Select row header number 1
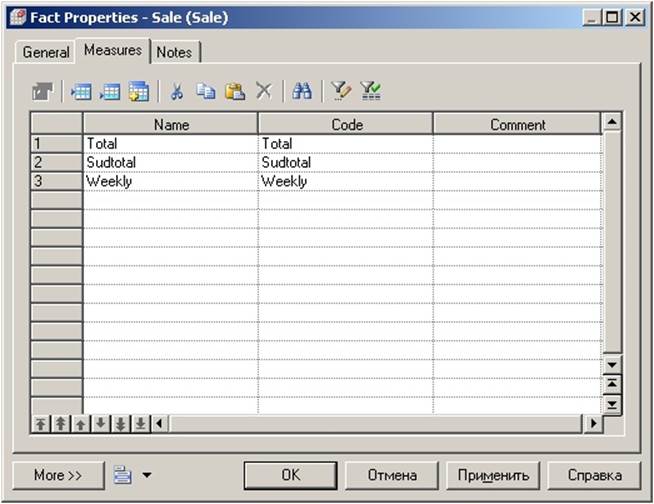The width and height of the screenshot is (654, 504). (x=57, y=144)
